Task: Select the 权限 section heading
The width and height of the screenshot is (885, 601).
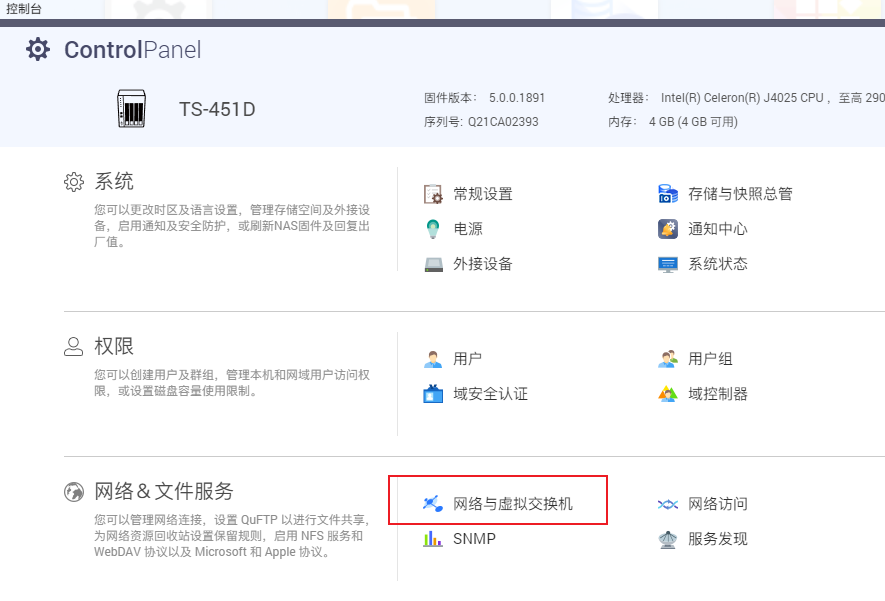Action: pos(113,346)
